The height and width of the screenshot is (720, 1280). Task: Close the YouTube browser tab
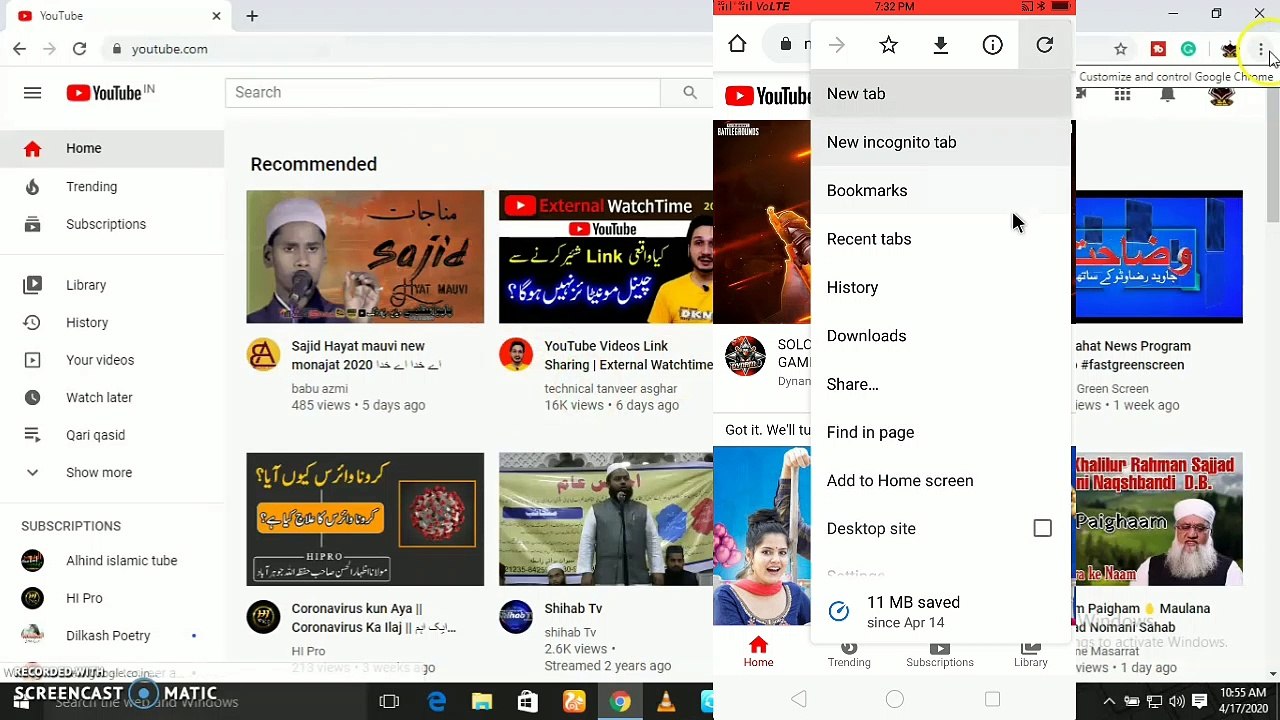pyautogui.click(x=216, y=15)
